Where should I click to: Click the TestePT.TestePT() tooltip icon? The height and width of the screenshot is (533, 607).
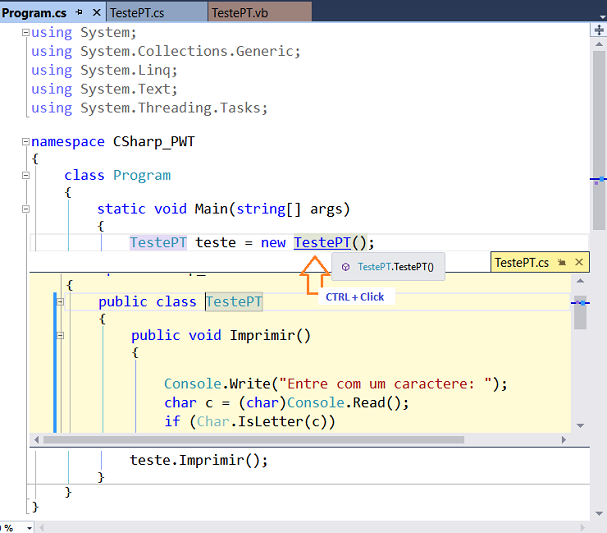345,267
